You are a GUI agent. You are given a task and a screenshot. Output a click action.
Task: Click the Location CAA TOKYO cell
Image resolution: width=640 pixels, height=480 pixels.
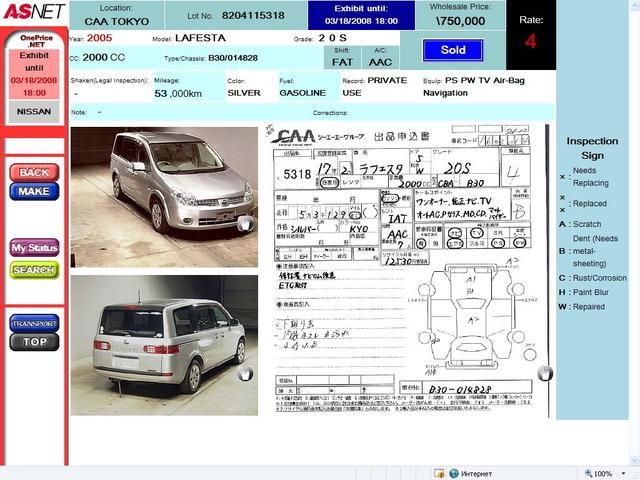117,15
